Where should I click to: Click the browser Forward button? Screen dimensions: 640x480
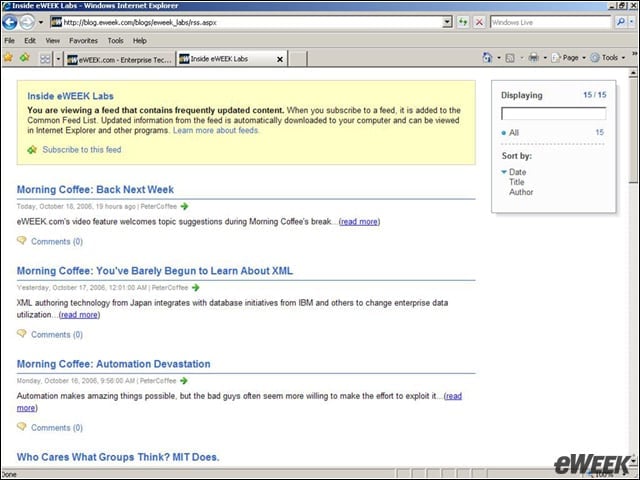click(x=27, y=22)
